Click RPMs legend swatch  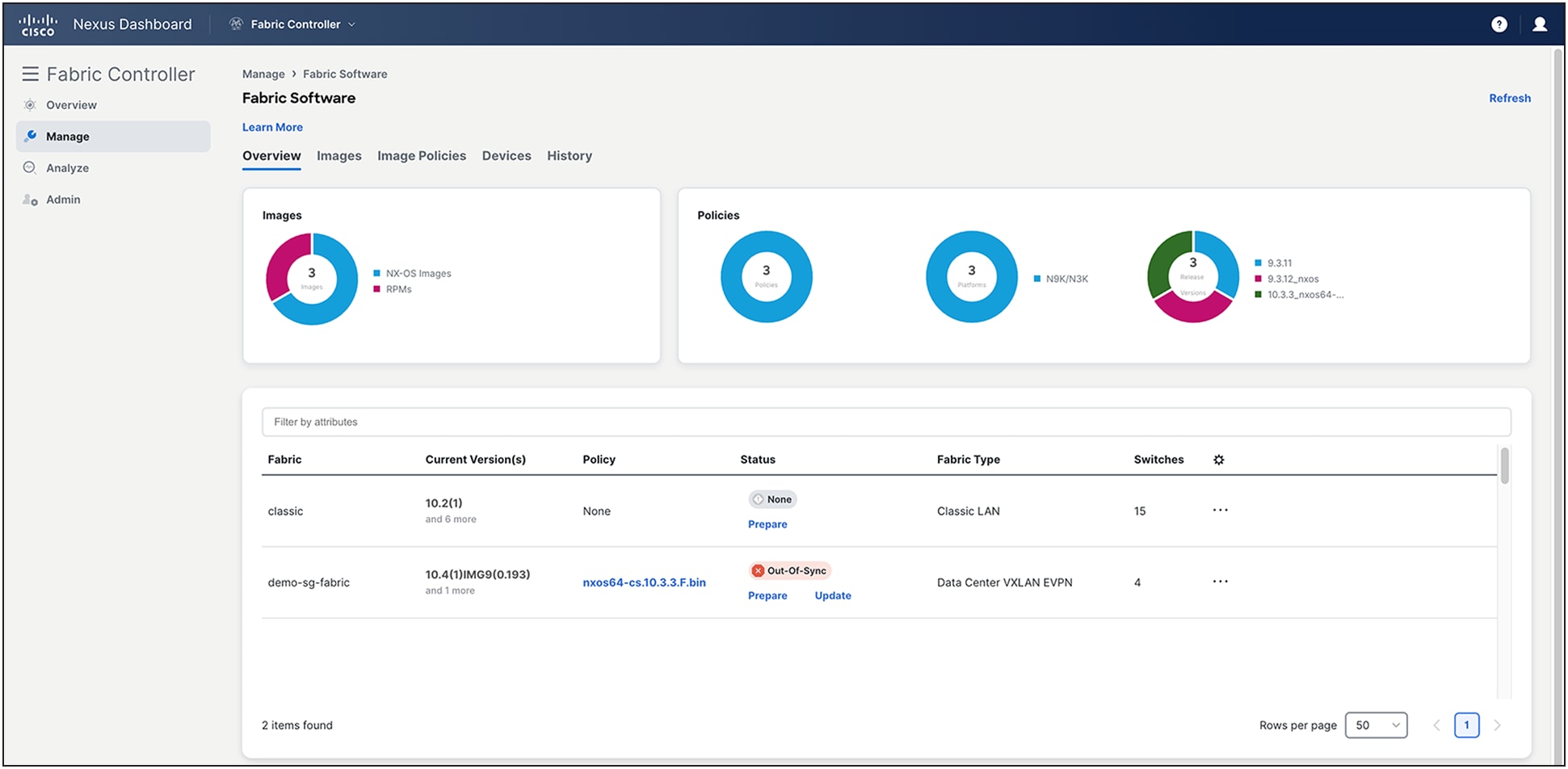[376, 289]
